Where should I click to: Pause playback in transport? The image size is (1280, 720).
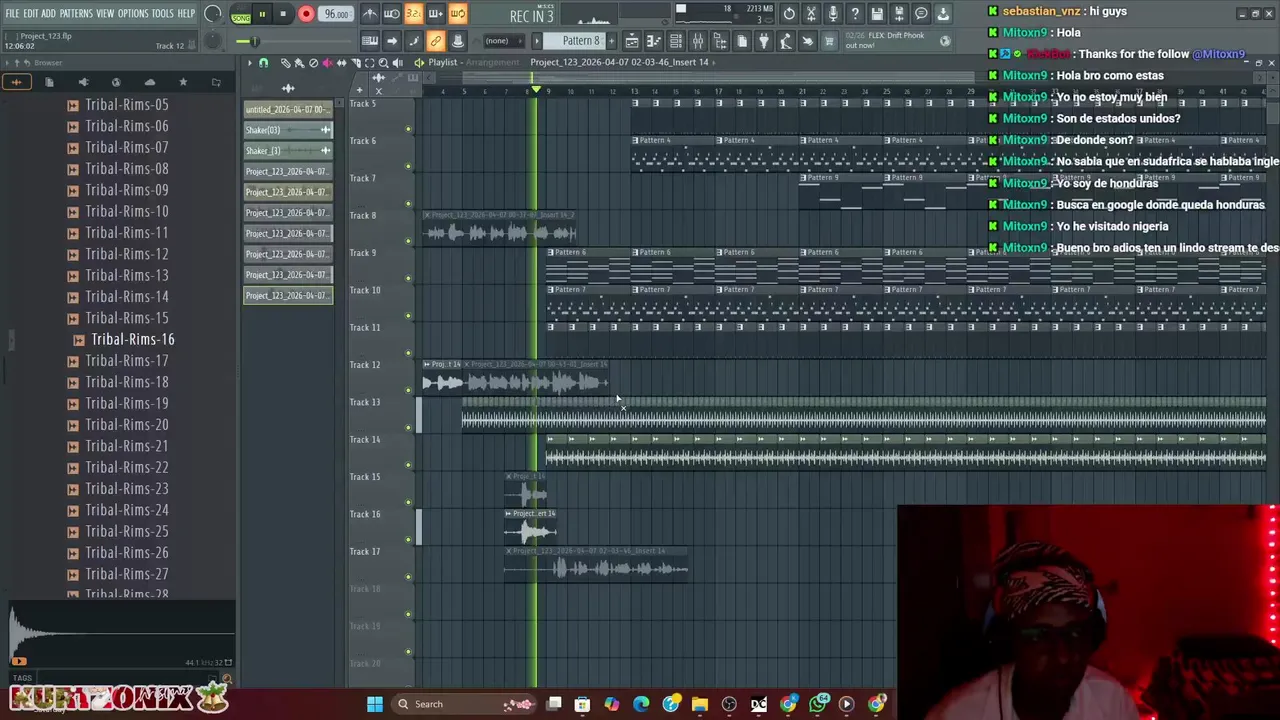tap(262, 14)
